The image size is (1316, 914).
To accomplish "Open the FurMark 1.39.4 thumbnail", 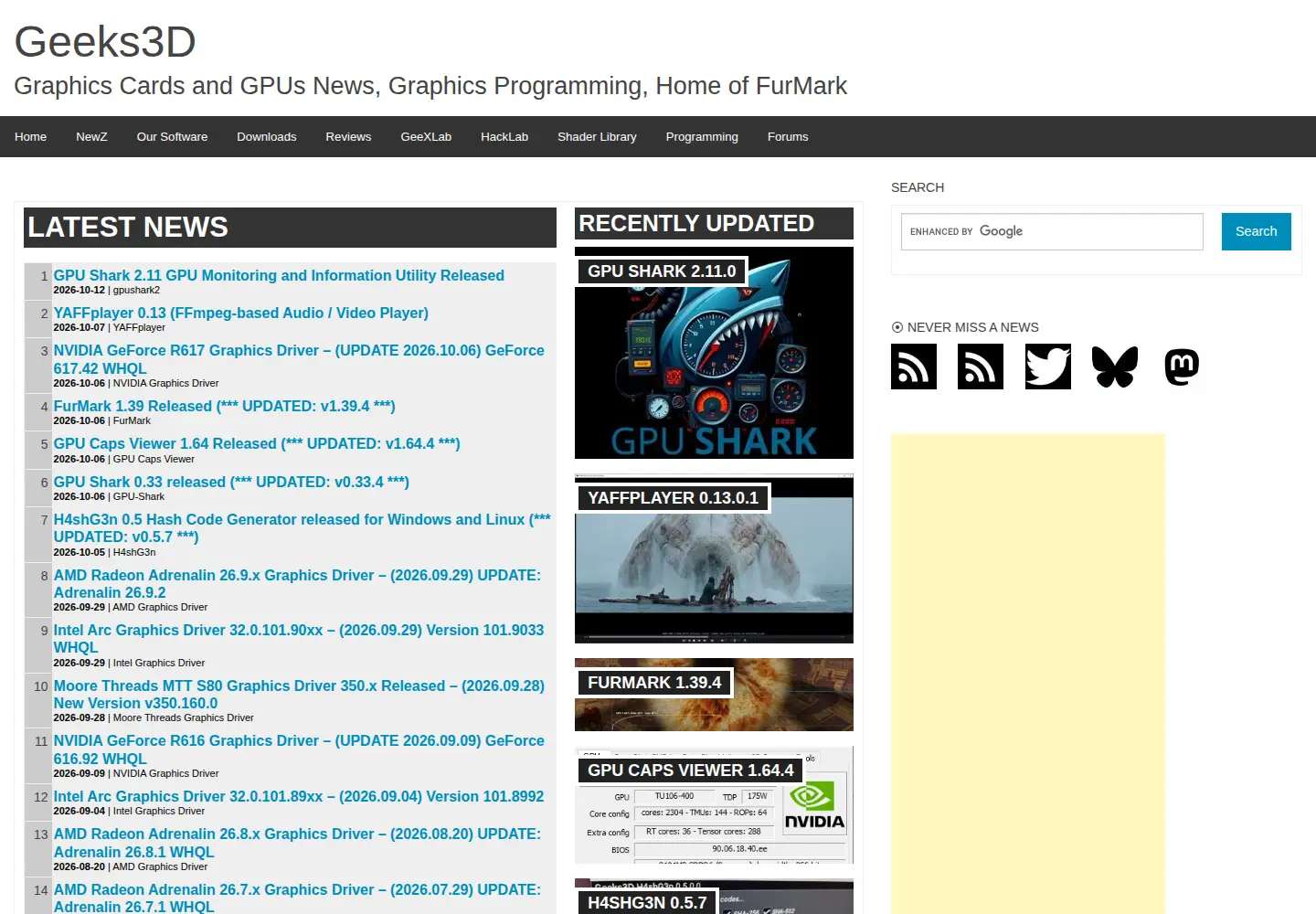I will (x=714, y=695).
